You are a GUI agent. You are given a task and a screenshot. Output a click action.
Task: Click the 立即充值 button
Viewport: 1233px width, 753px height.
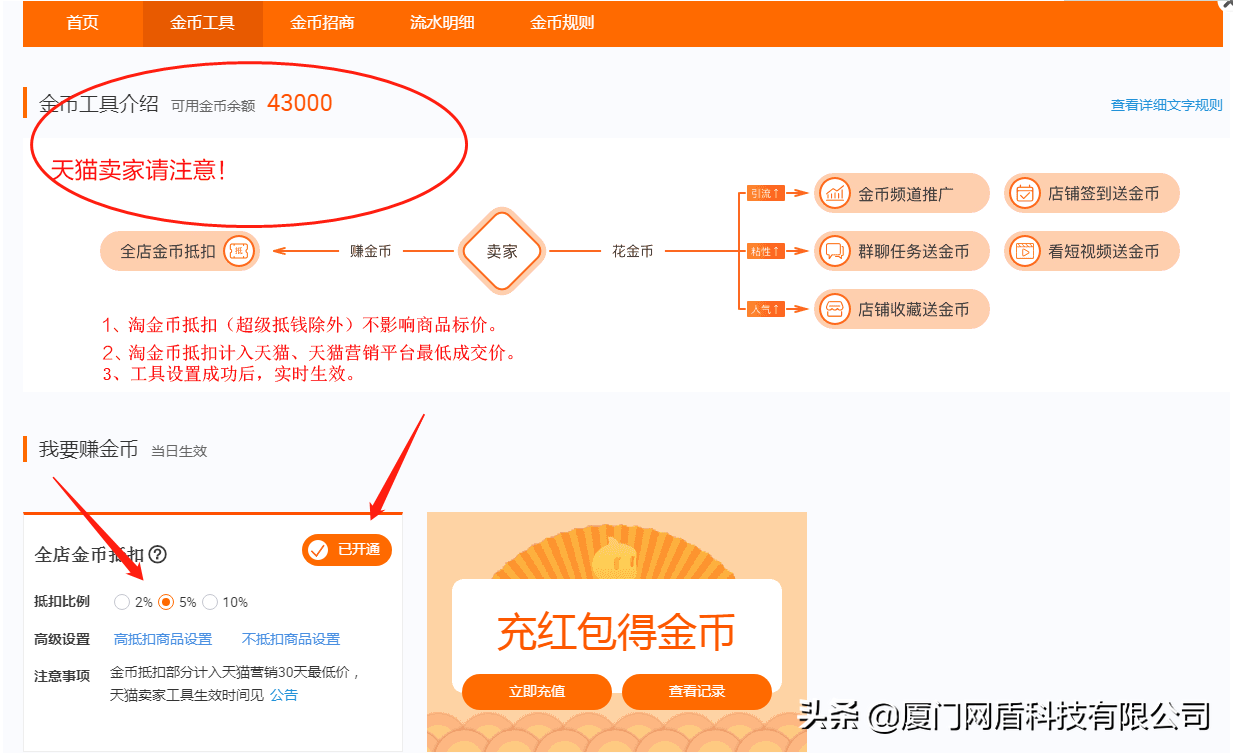coord(537,691)
